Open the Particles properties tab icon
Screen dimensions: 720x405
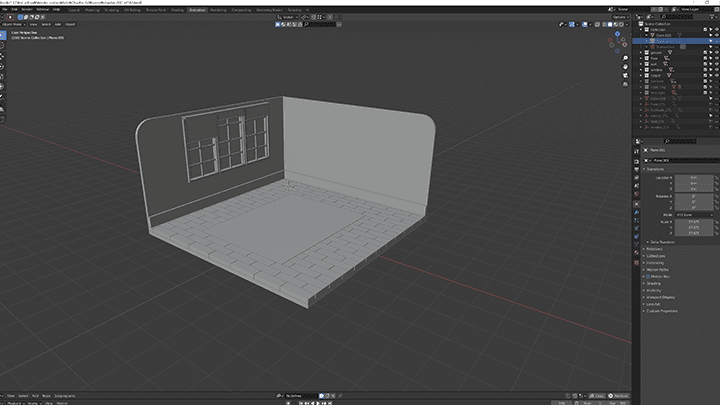pos(636,220)
